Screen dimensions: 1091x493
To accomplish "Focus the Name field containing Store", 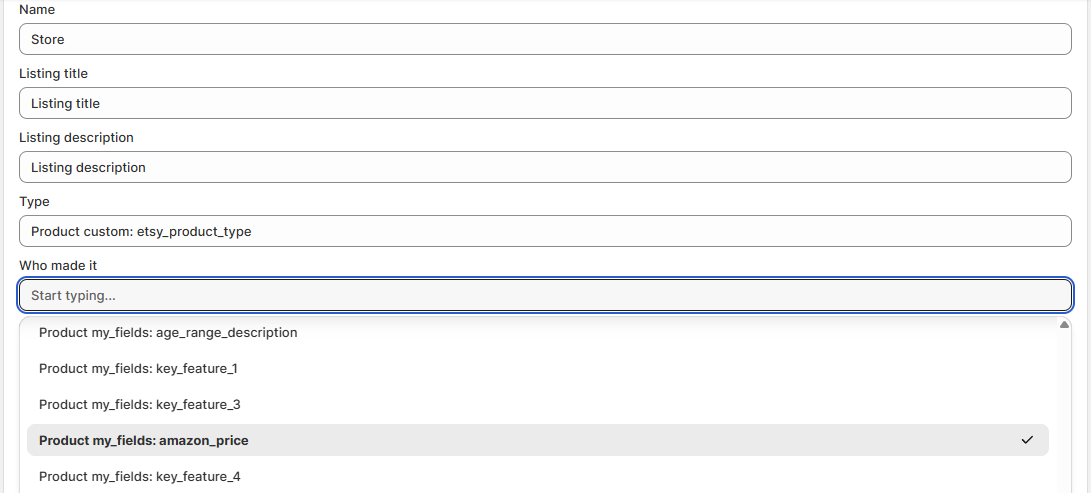I will 545,39.
